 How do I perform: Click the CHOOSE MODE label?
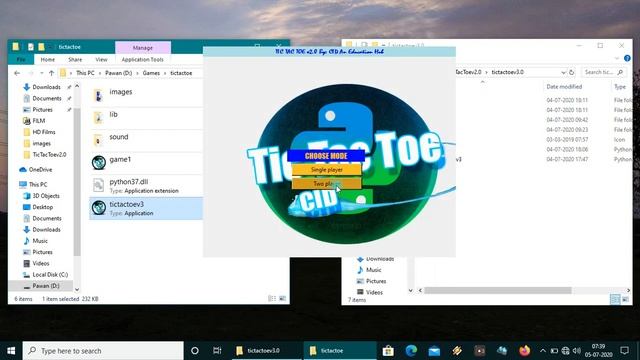point(326,156)
